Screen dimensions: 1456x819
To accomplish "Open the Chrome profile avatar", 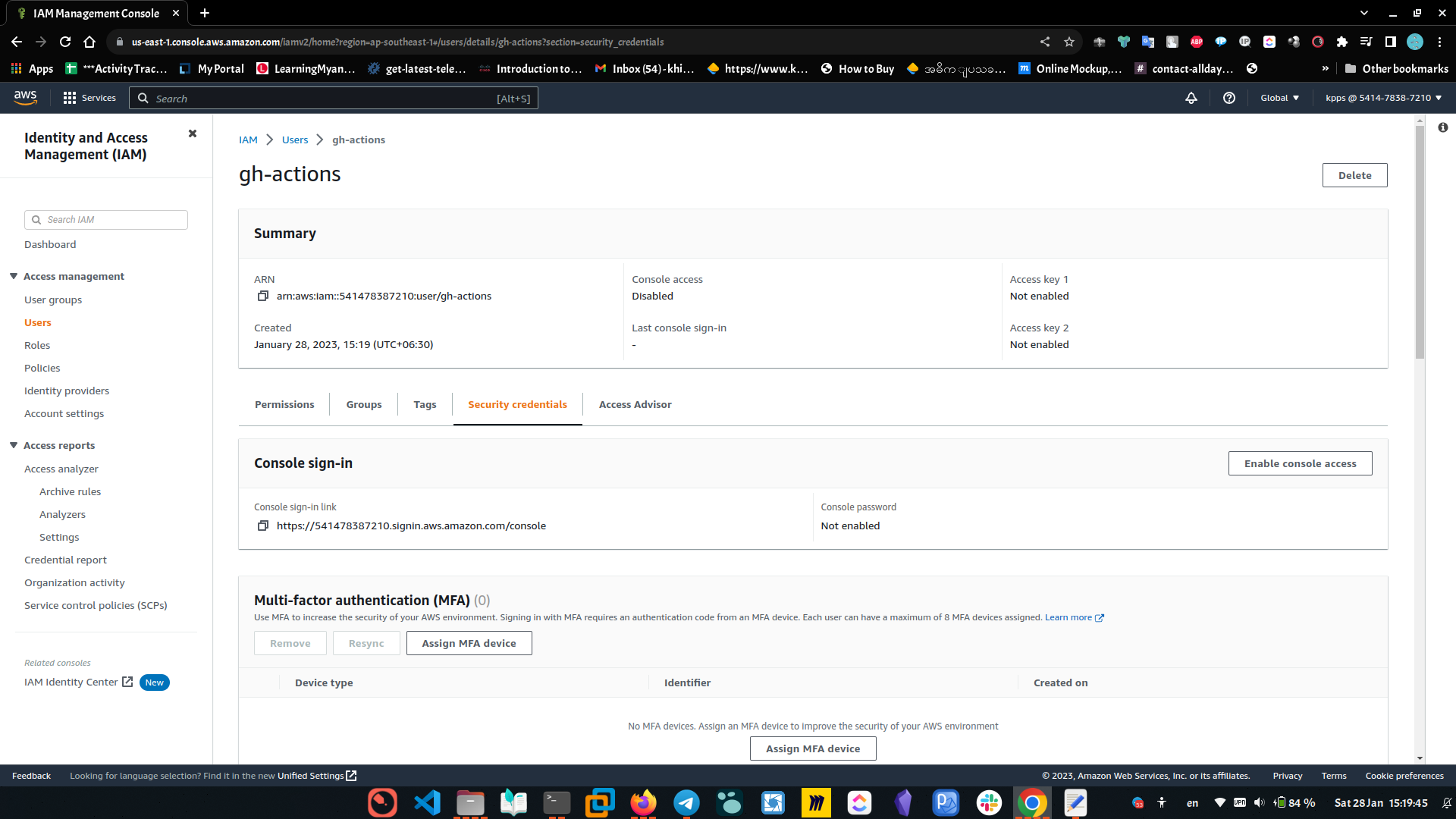I will 1415,42.
